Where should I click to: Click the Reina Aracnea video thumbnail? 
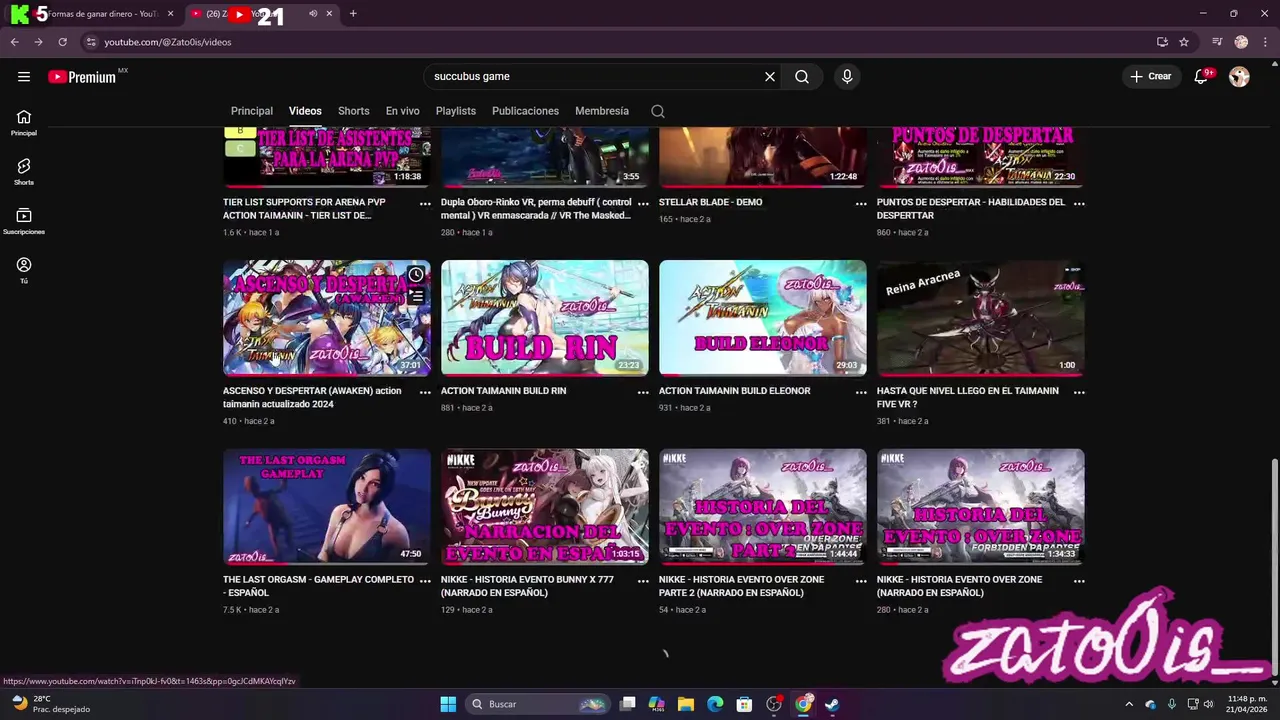[980, 318]
